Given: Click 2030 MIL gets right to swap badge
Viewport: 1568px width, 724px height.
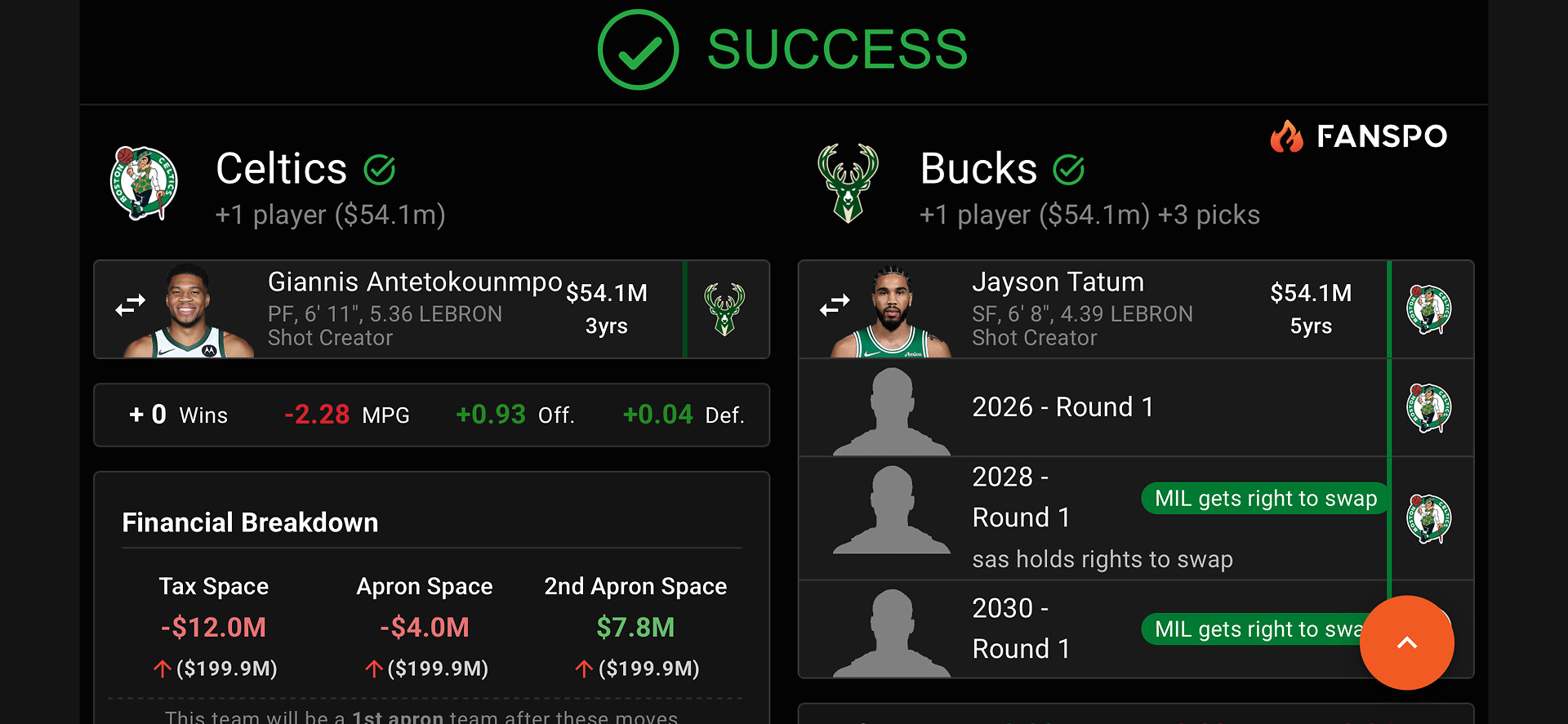Looking at the screenshot, I should 1254,629.
